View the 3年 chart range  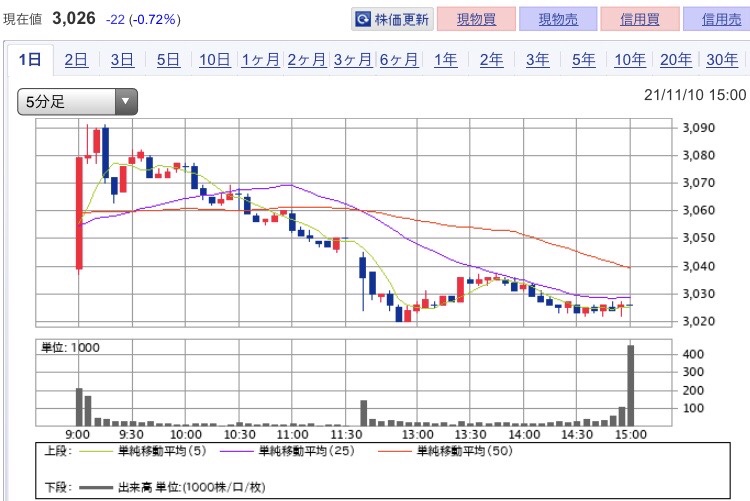point(538,60)
